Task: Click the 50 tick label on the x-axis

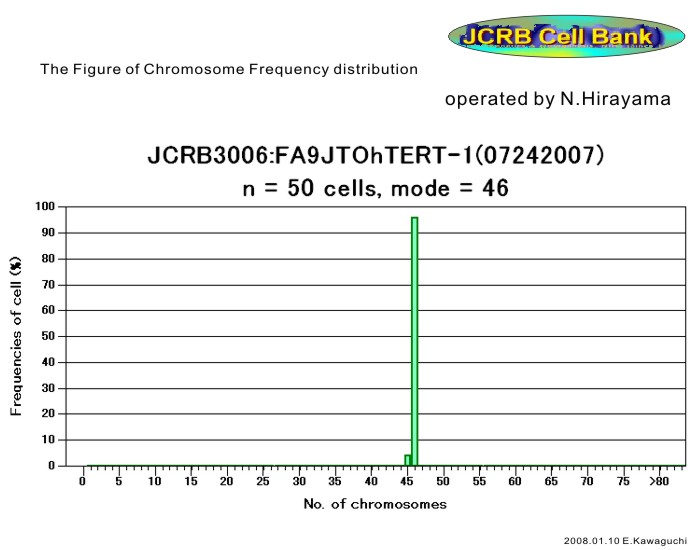Action: click(x=443, y=481)
